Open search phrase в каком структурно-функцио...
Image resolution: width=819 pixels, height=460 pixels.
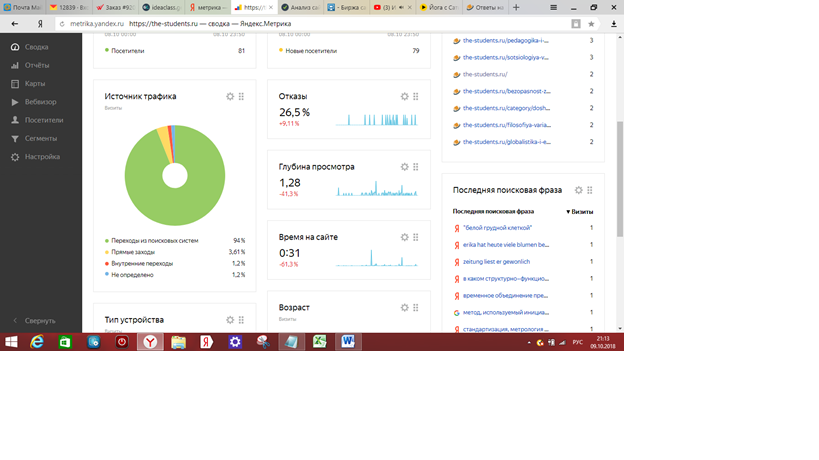[506, 279]
